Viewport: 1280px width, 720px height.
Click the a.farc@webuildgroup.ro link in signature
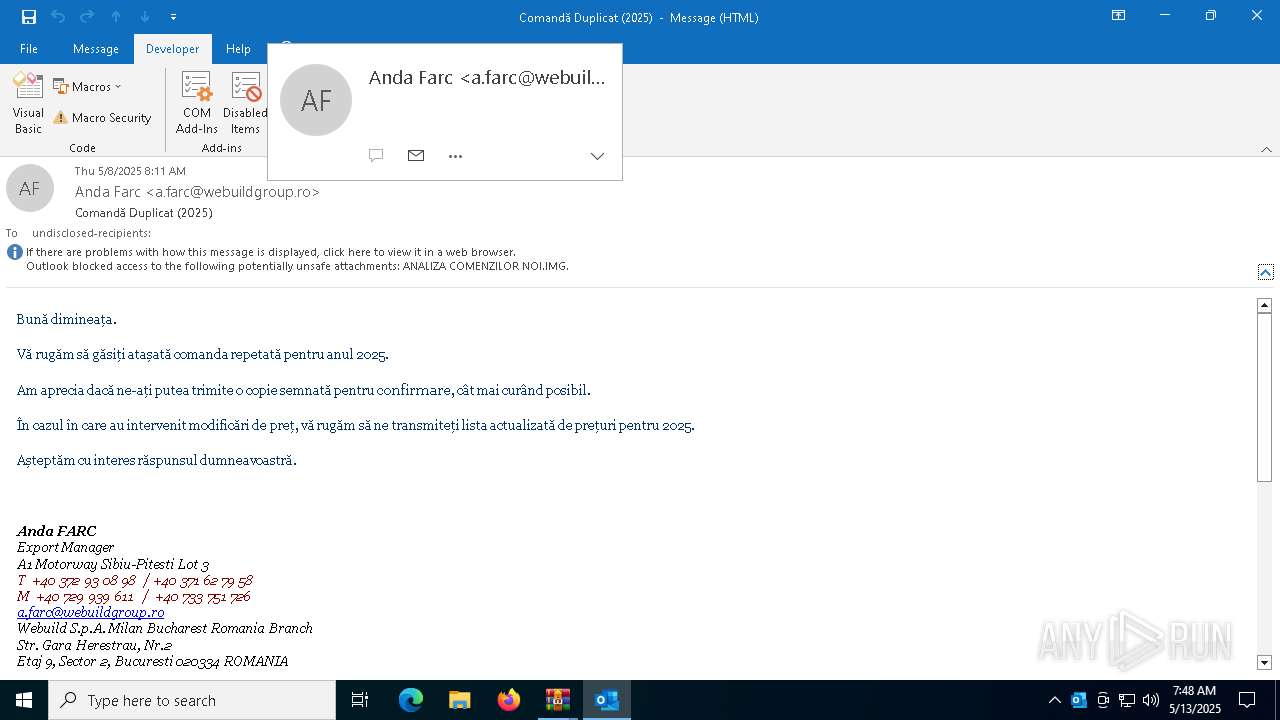pos(91,613)
